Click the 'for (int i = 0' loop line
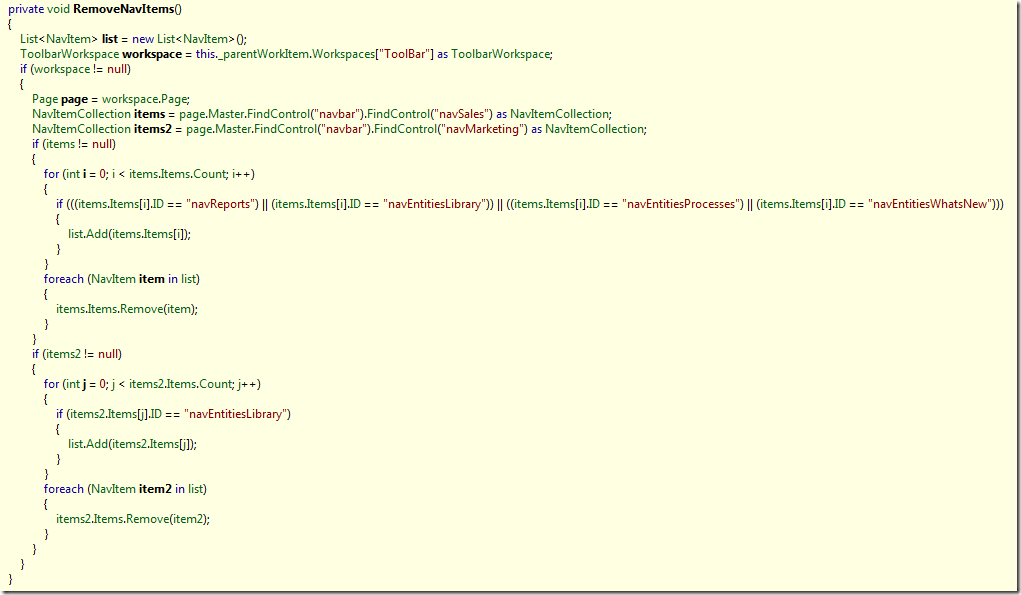 pyautogui.click(x=149, y=174)
